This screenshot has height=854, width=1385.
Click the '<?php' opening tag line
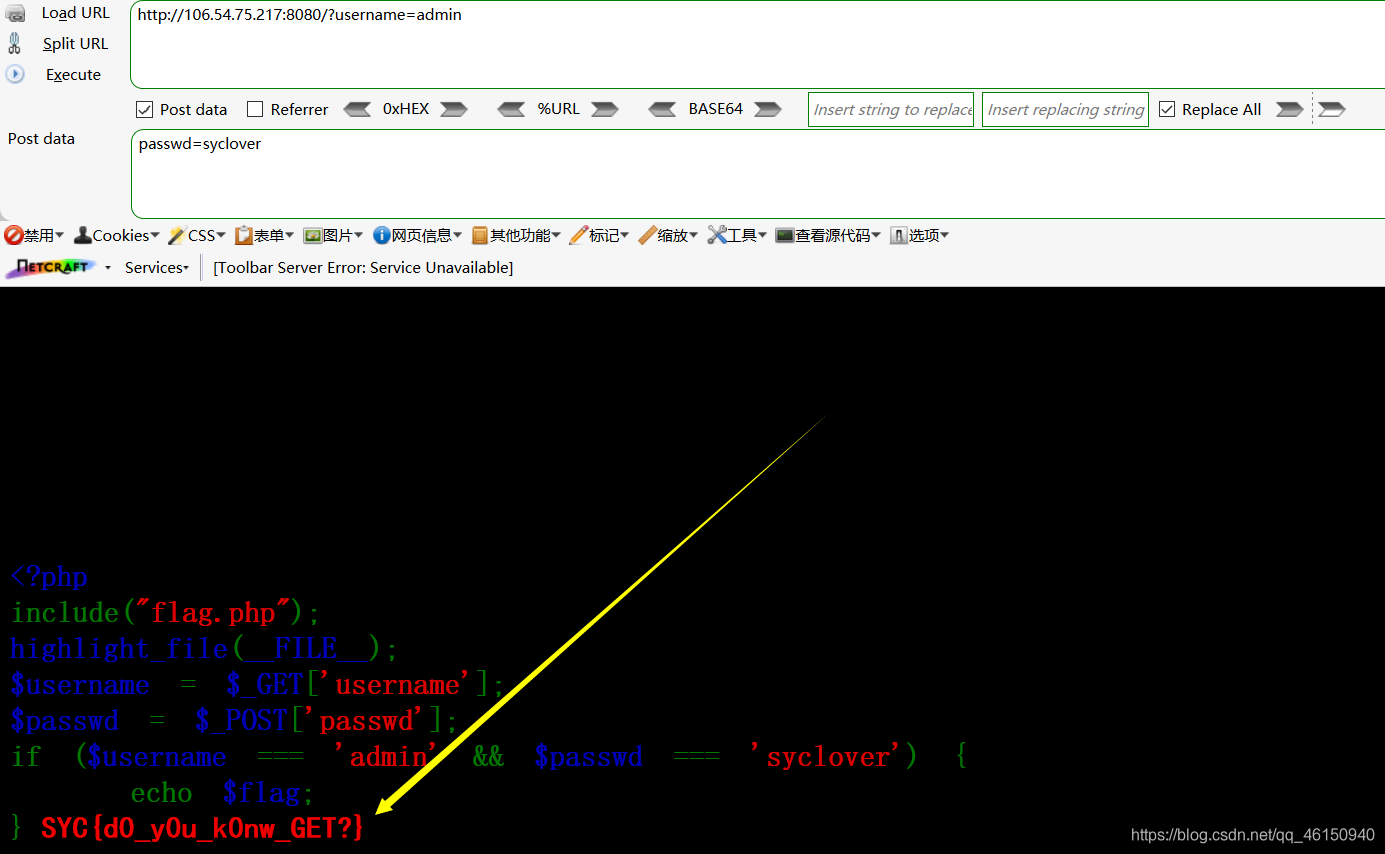point(49,577)
